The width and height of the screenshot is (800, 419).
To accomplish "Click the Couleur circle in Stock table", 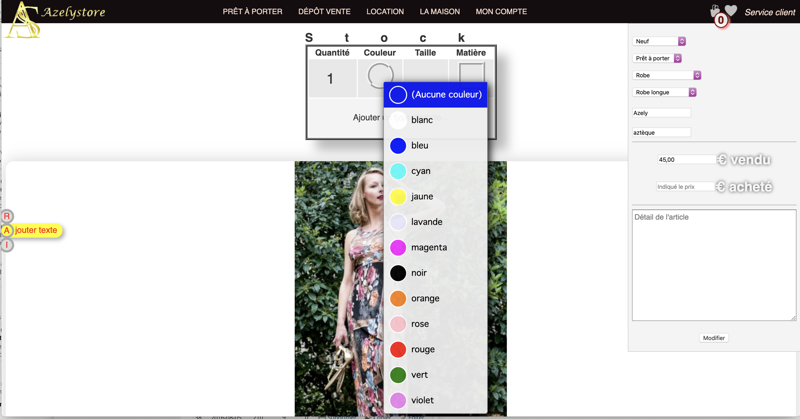I will (x=379, y=76).
